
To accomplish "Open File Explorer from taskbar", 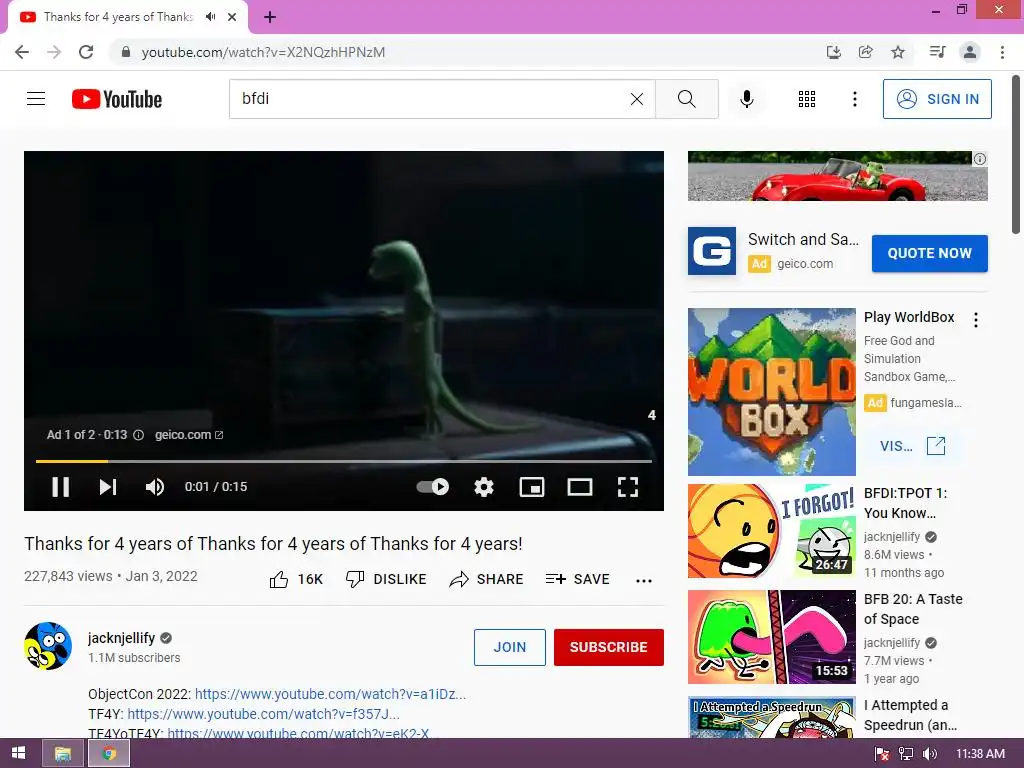I will (x=63, y=754).
